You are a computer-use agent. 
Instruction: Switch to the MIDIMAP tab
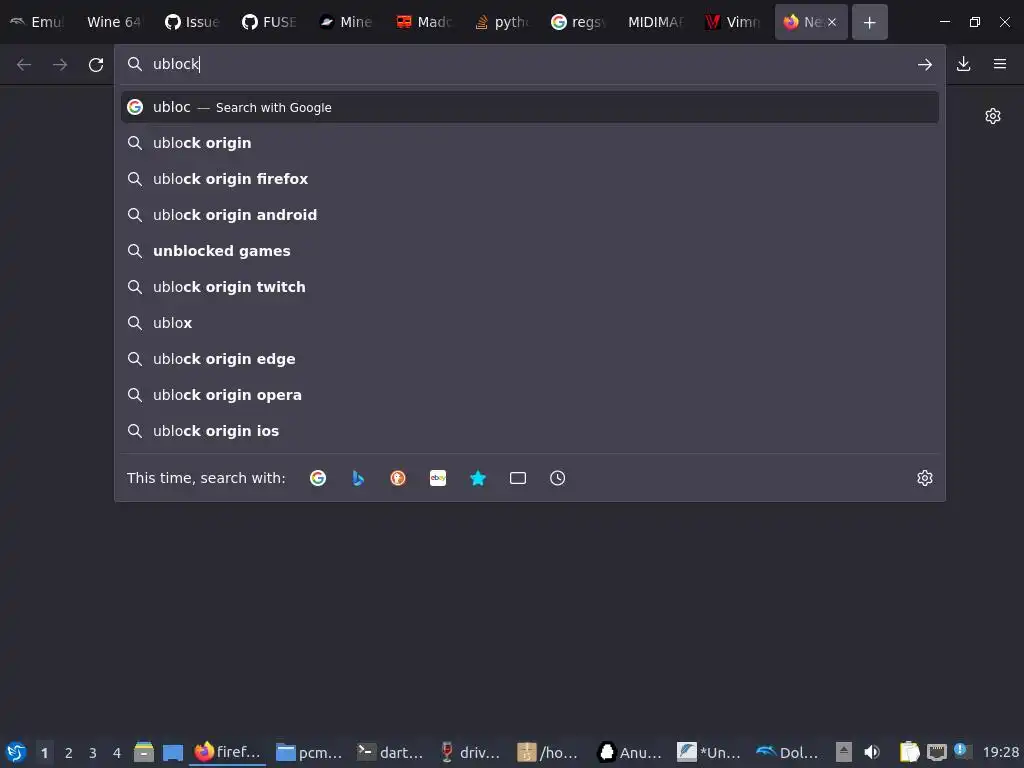point(654,22)
